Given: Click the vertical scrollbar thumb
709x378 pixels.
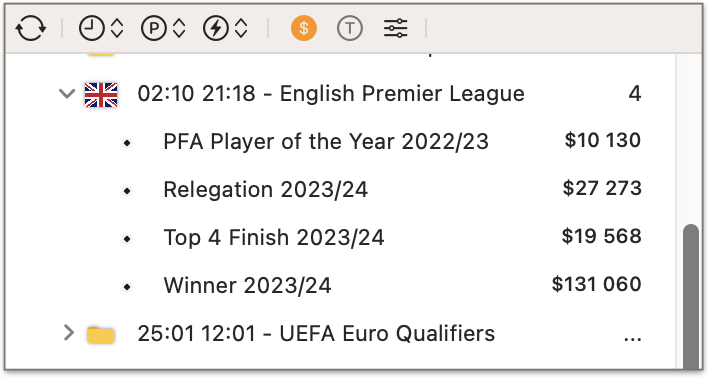Looking at the screenshot, I should (x=691, y=297).
